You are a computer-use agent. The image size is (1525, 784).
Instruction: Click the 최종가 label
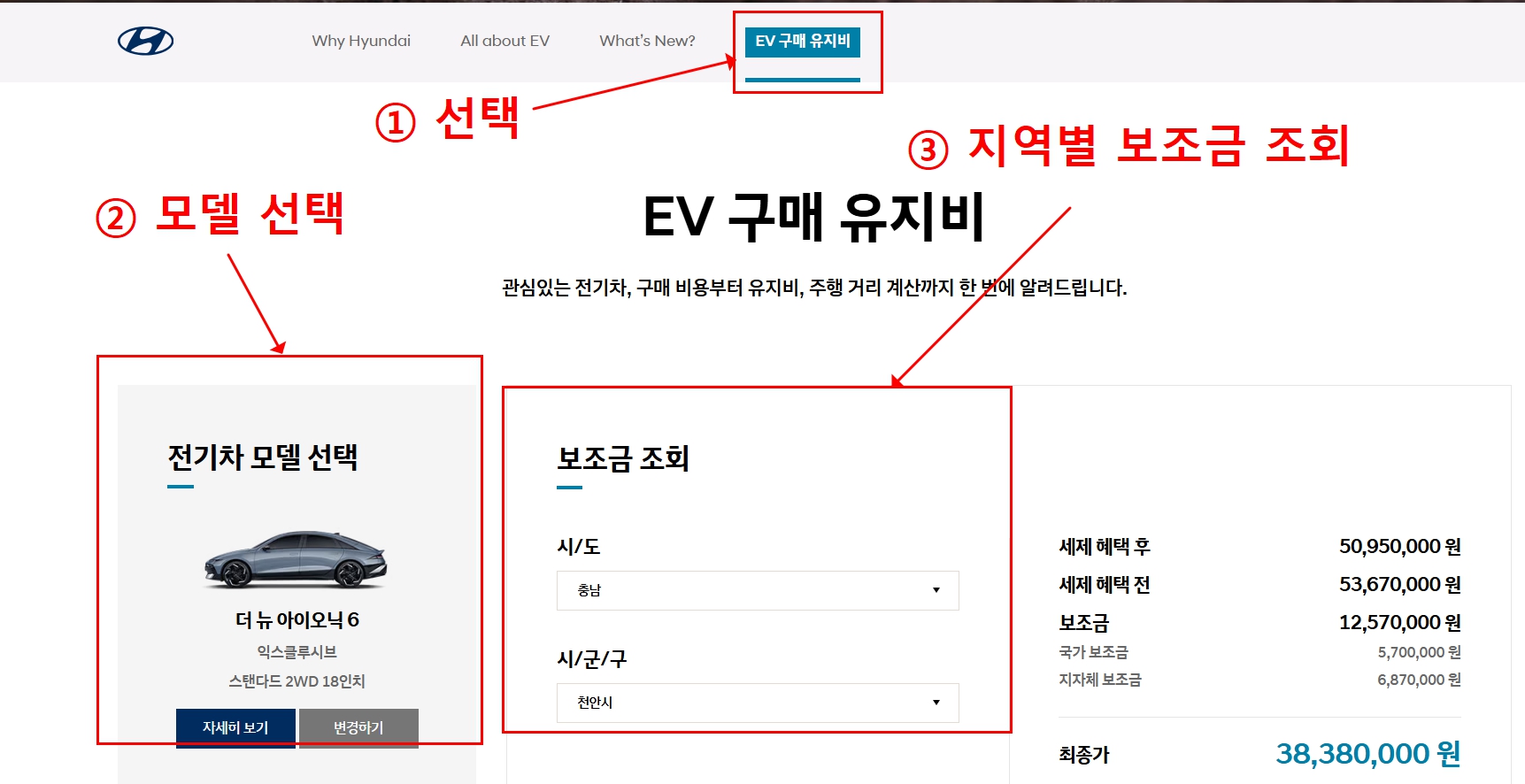pyautogui.click(x=1084, y=755)
